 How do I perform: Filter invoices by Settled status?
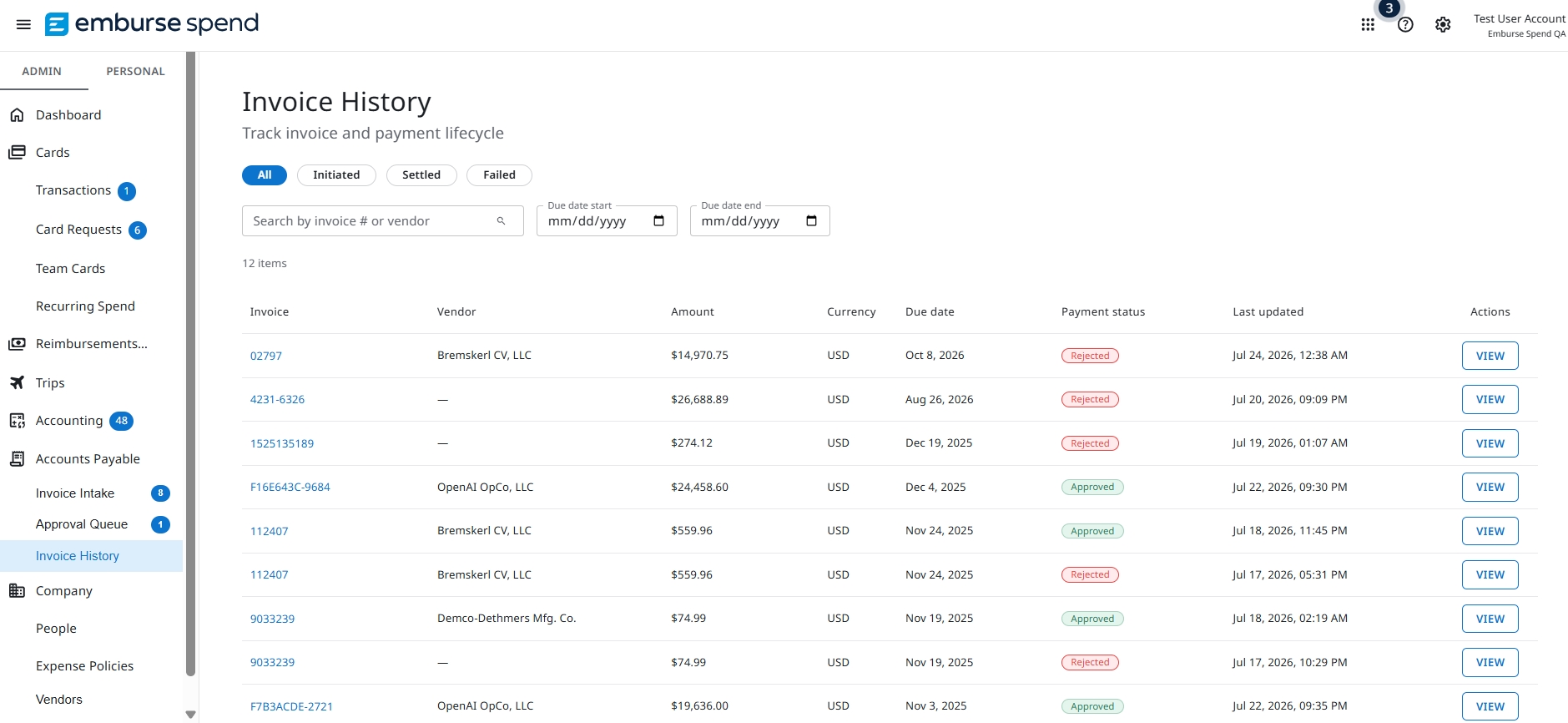coord(421,174)
